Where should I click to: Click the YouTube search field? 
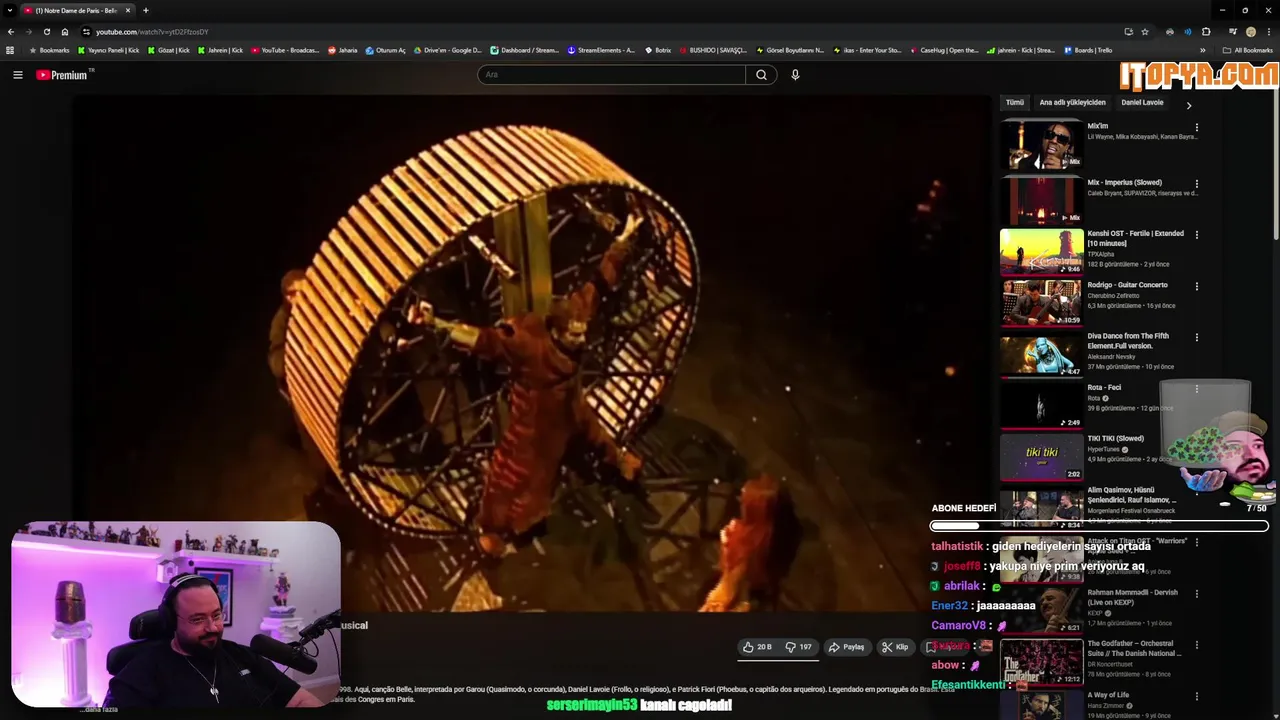(x=611, y=75)
